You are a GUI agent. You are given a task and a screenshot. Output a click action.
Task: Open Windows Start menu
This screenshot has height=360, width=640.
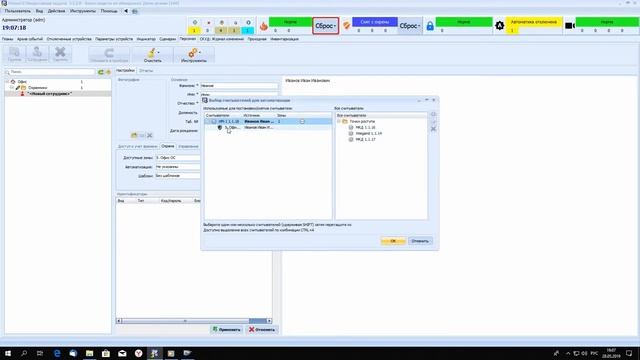pos(8,353)
